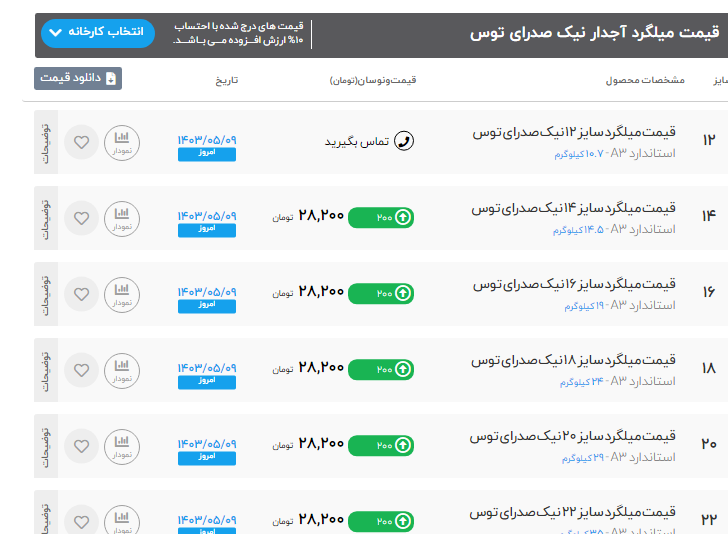Click مشخصات محصول column header
The image size is (728, 534).
click(x=645, y=79)
